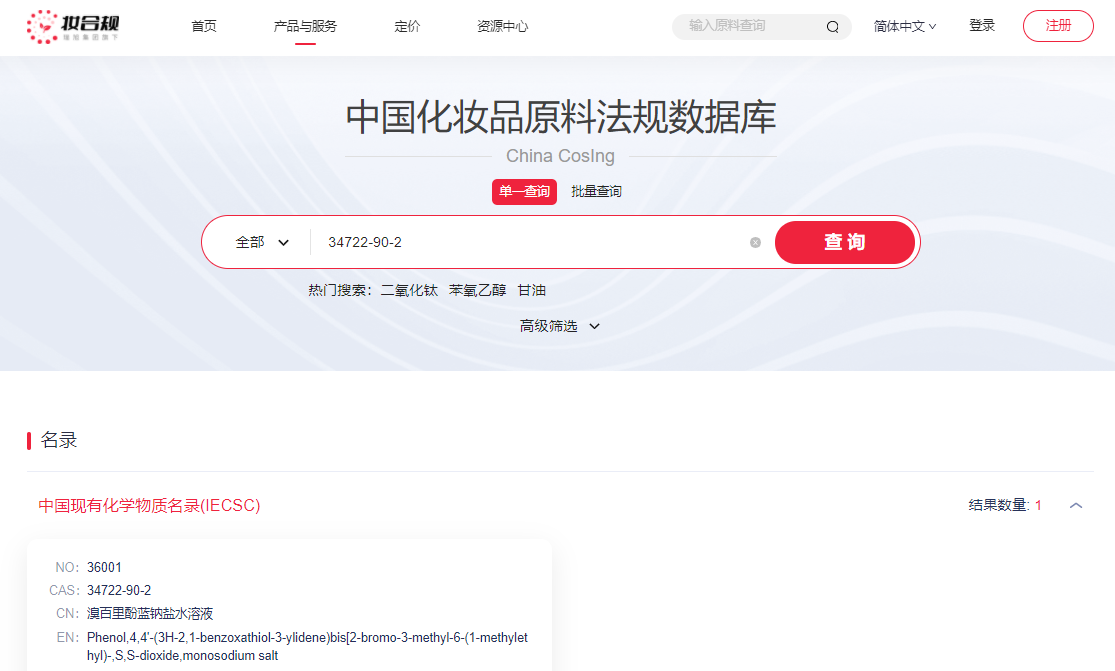1115x671 pixels.
Task: Click the red underline indicator under 产品与服务
Action: tap(306, 44)
